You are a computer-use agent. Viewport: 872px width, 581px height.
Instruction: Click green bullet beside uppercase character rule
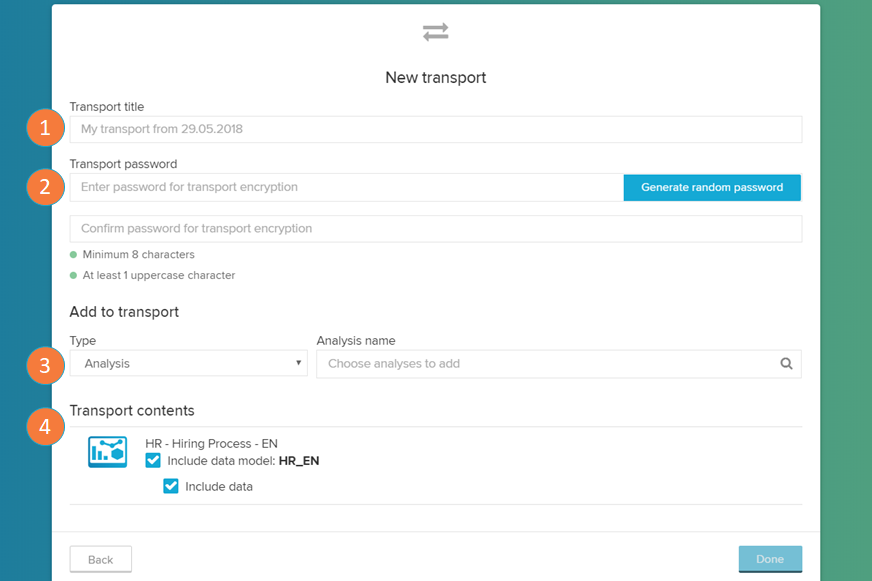[x=73, y=275]
